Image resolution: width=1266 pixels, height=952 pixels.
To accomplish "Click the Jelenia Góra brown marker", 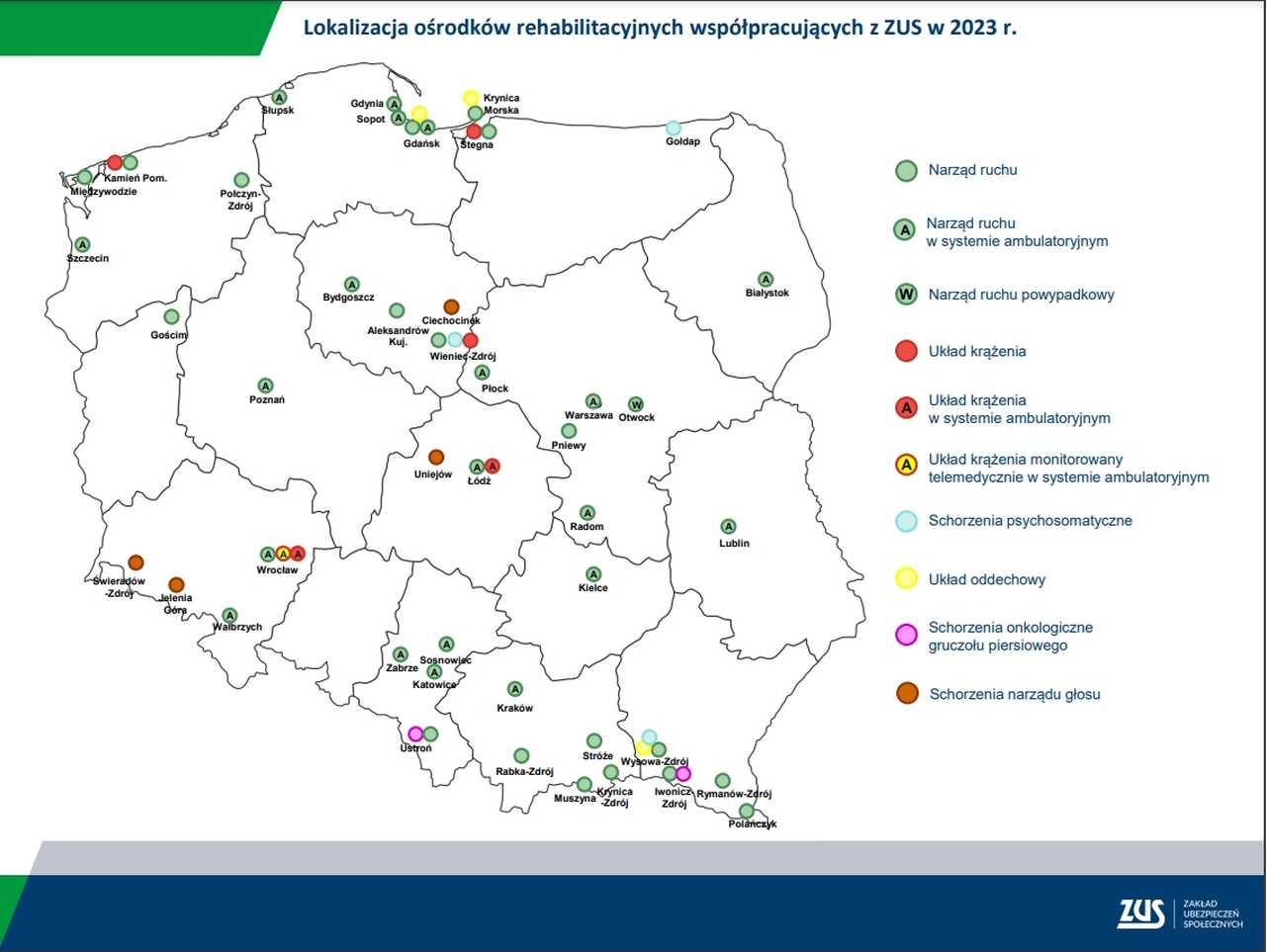I will coord(176,585).
